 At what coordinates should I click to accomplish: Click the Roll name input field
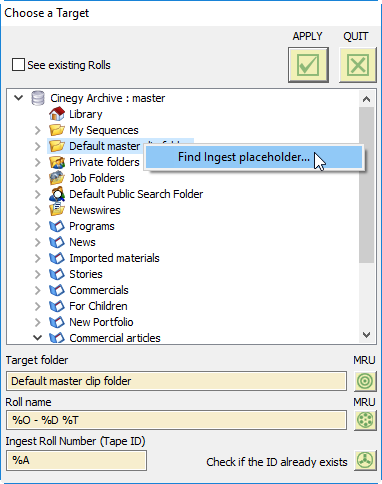[x=176, y=420]
